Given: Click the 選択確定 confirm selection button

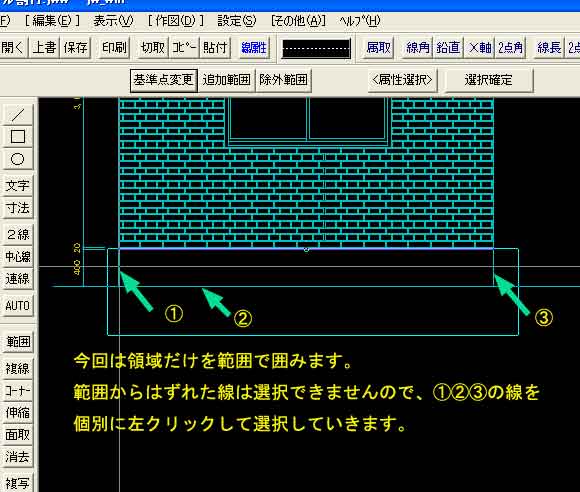Looking at the screenshot, I should pyautogui.click(x=488, y=80).
